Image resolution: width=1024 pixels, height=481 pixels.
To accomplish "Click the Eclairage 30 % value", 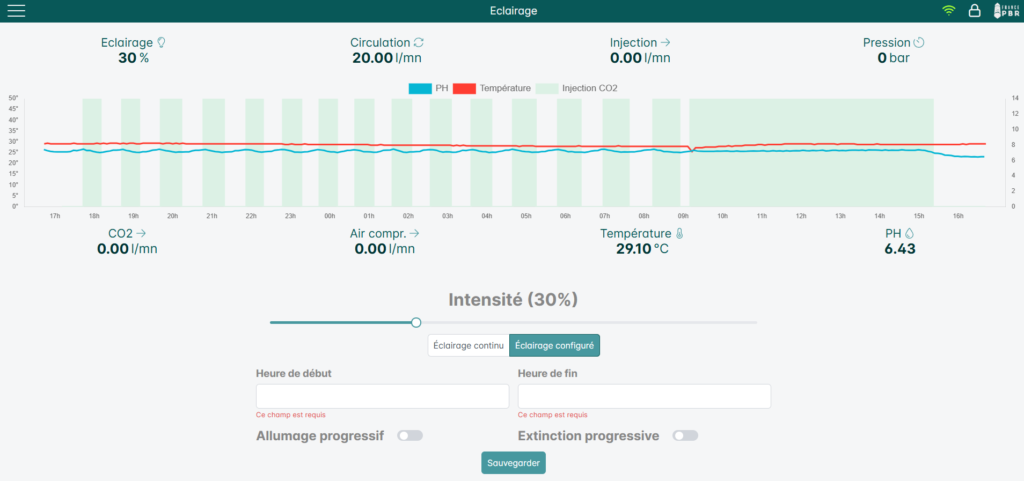I will [x=133, y=58].
